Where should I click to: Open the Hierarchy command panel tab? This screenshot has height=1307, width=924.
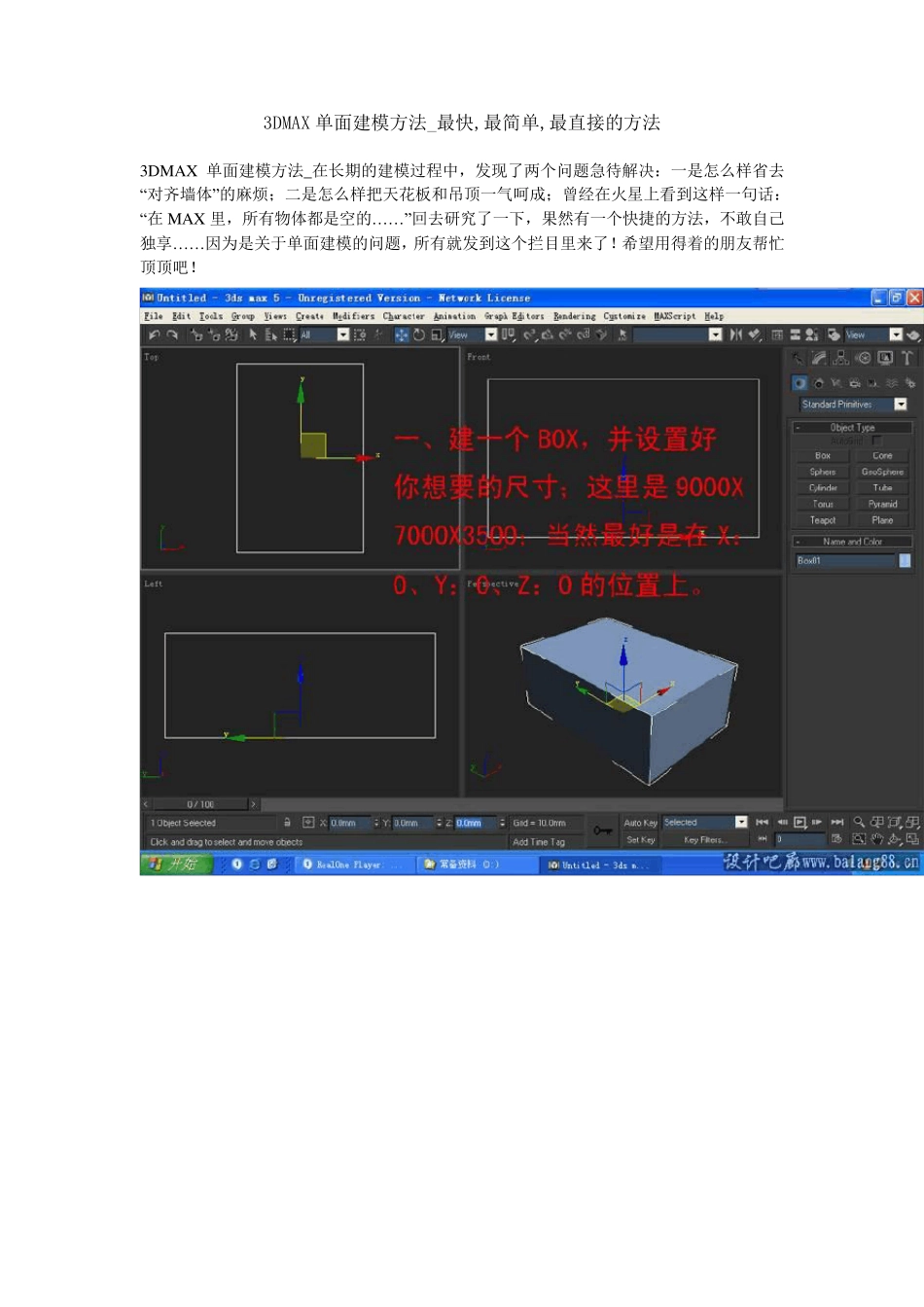click(x=841, y=358)
